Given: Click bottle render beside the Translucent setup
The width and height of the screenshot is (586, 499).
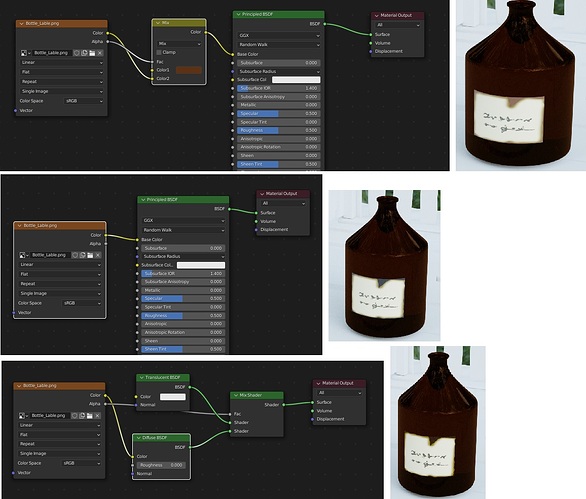Looking at the screenshot, I should (438, 422).
